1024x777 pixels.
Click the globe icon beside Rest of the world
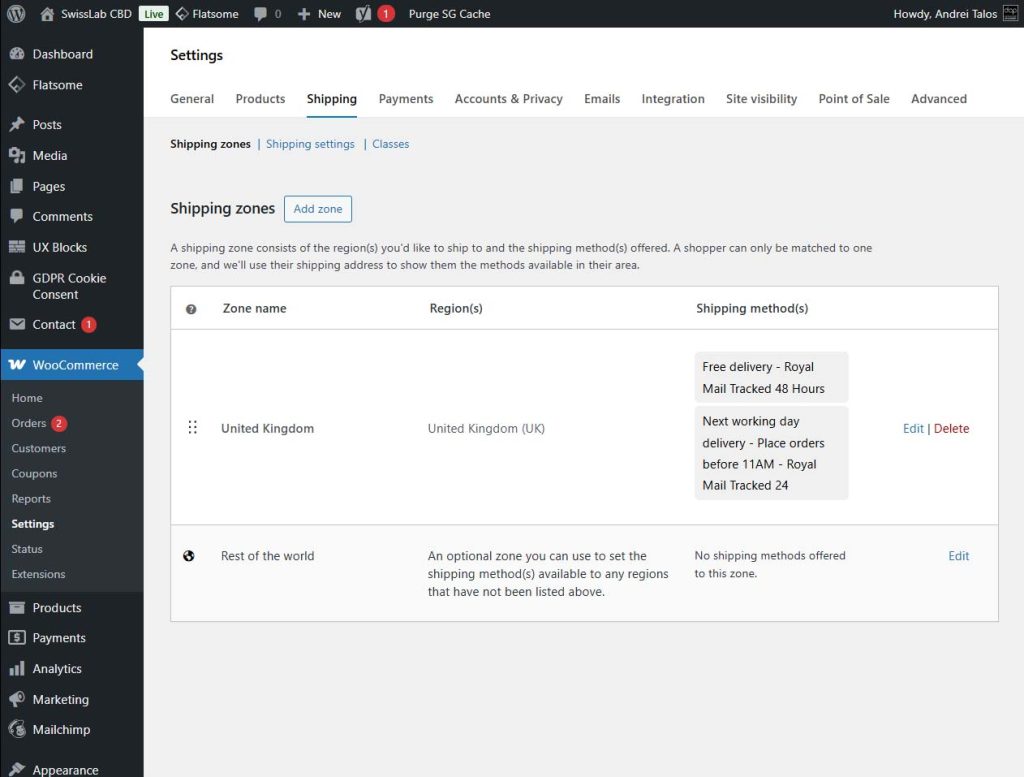point(191,555)
